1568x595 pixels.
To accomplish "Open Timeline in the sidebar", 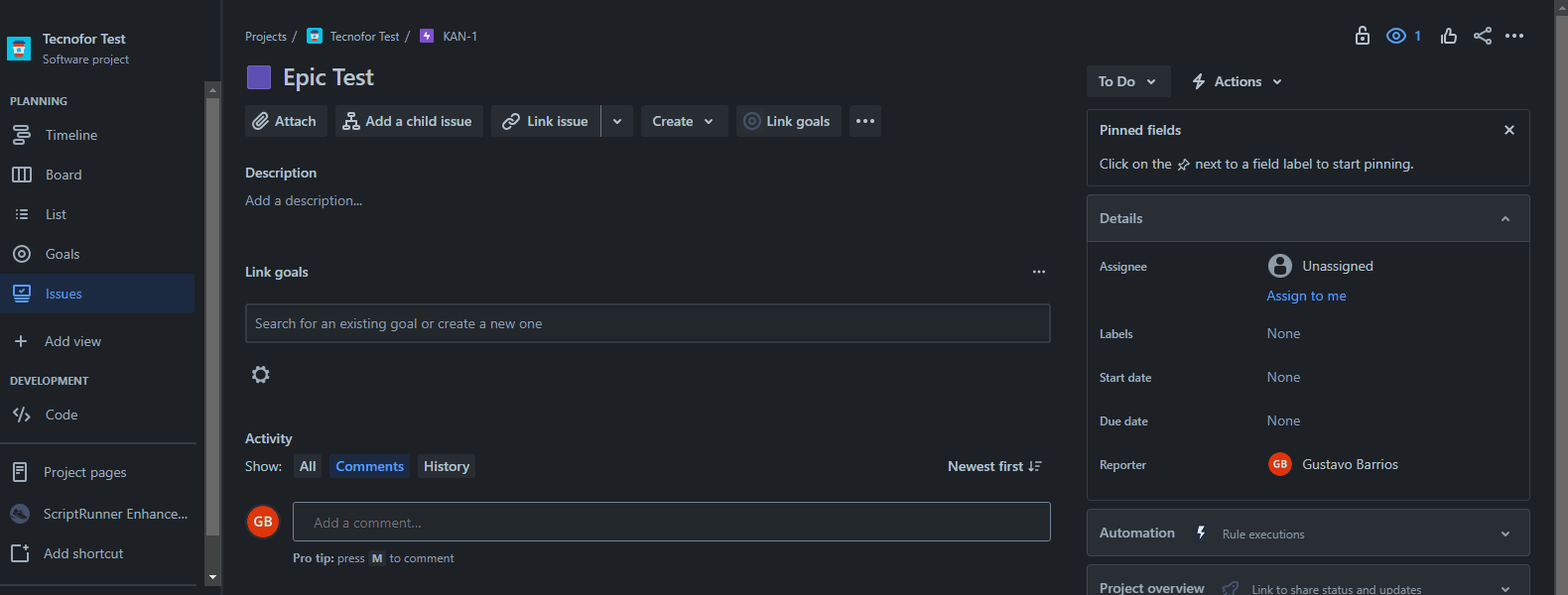I will click(71, 135).
